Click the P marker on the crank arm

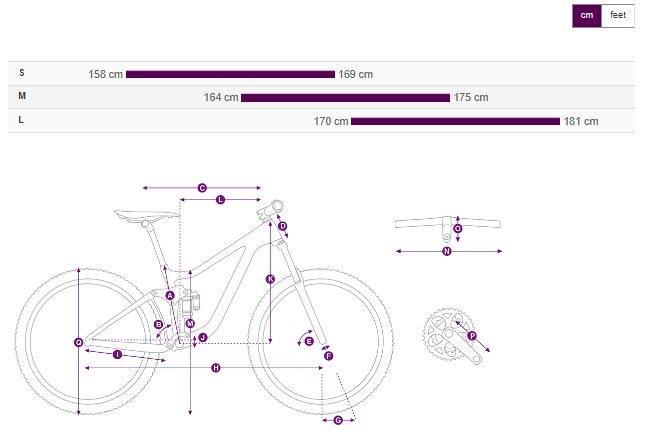click(472, 336)
